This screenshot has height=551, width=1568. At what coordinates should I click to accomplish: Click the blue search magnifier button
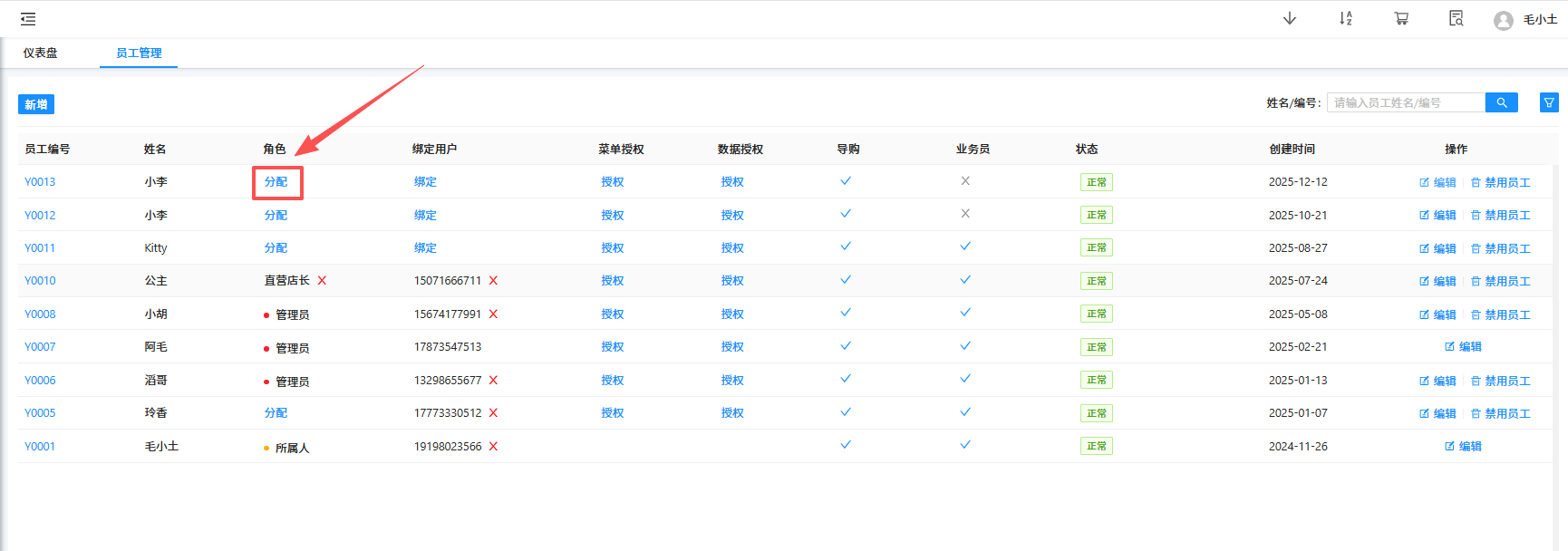(x=1502, y=103)
